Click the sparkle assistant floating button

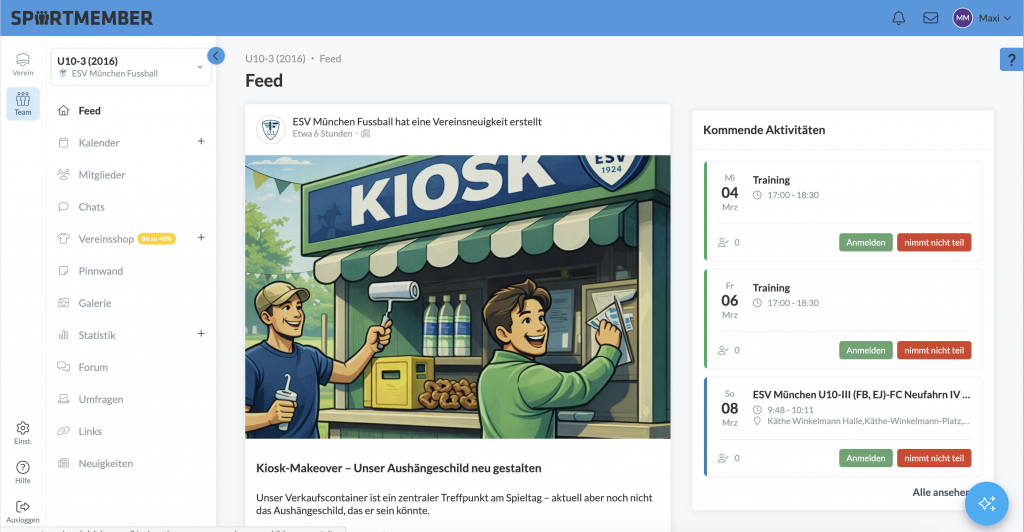click(x=986, y=503)
